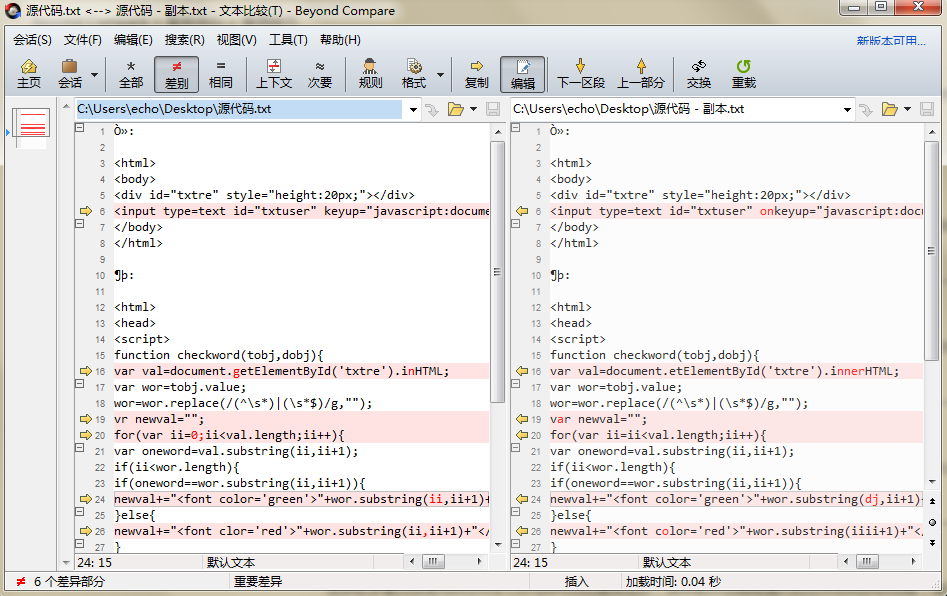The width and height of the screenshot is (947, 596).
Task: Click the 格式 (Format) toolbar icon
Action: coord(417,73)
